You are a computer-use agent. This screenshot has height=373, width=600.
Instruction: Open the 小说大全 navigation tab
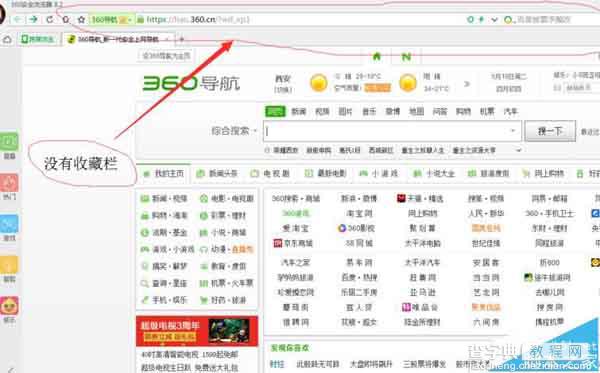(x=434, y=174)
